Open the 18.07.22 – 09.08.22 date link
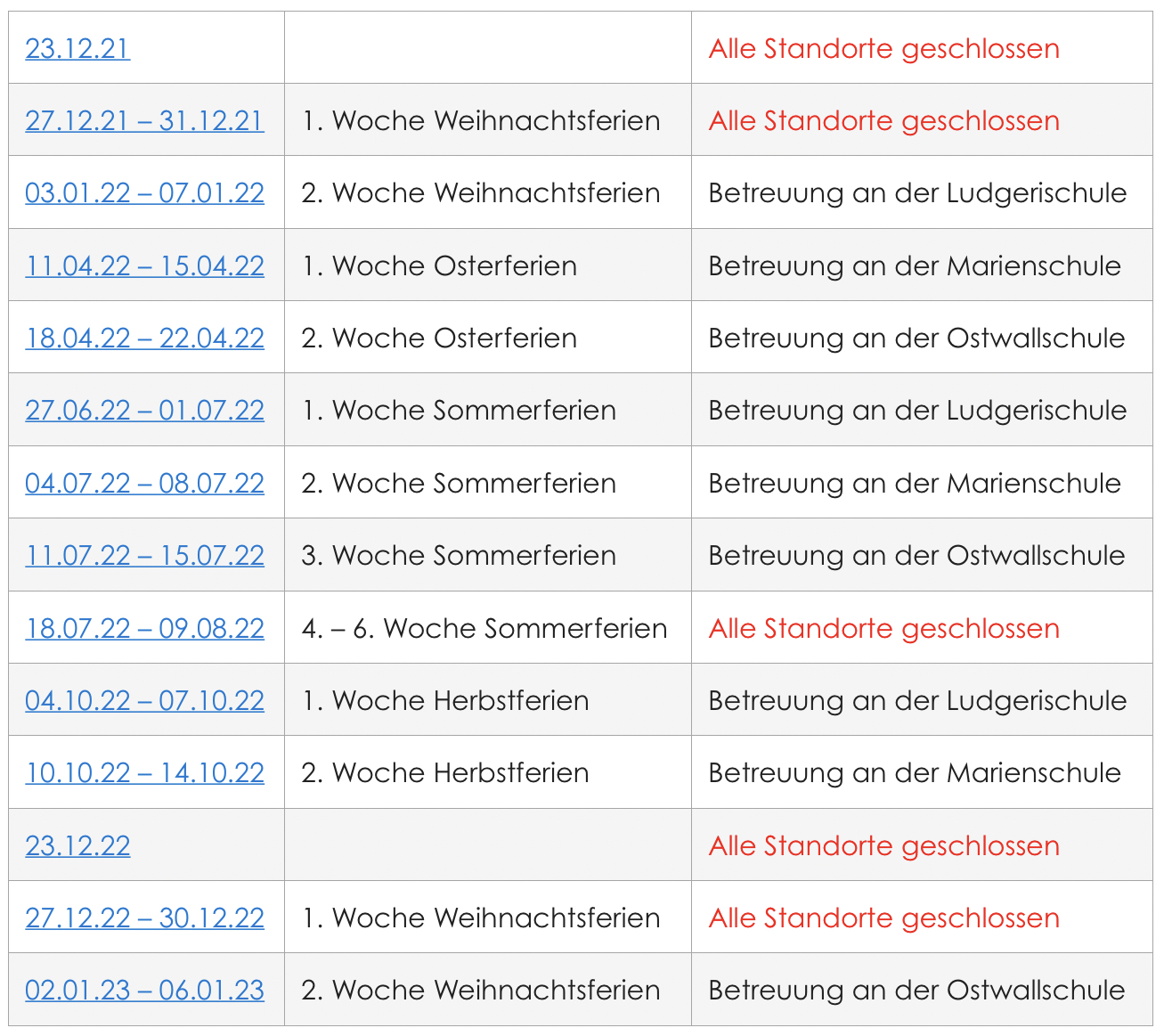Image resolution: width=1164 pixels, height=1036 pixels. (144, 628)
